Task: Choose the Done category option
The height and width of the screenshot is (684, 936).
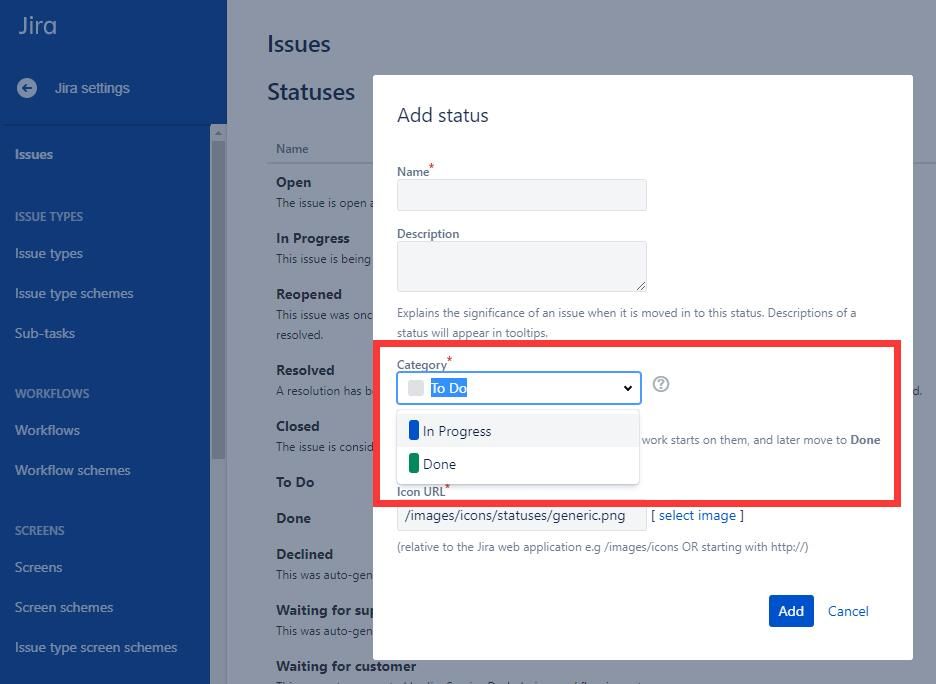Action: point(518,464)
